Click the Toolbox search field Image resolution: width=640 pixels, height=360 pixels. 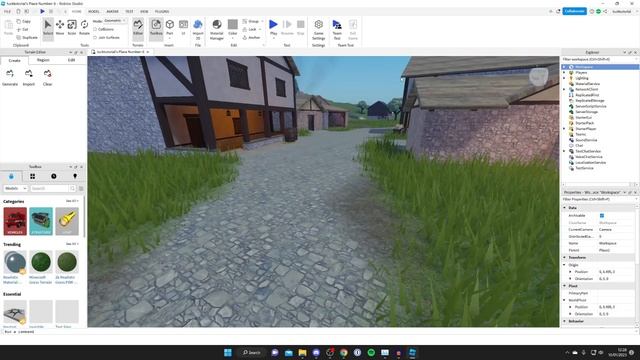(49, 188)
